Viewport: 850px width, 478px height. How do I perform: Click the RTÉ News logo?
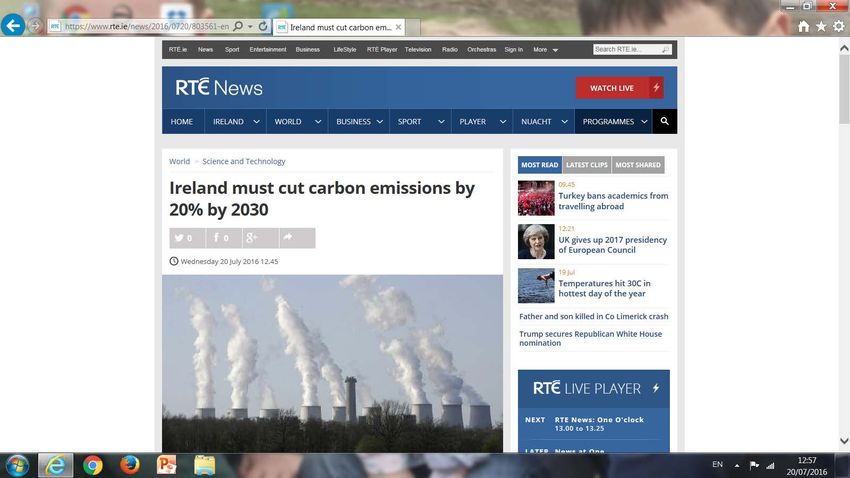219,87
